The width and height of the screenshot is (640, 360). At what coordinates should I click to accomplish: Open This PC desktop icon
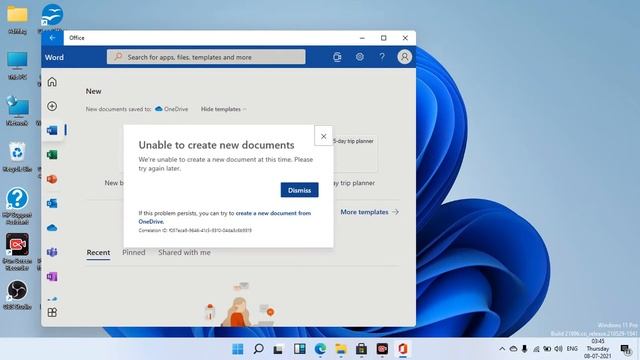point(17,65)
